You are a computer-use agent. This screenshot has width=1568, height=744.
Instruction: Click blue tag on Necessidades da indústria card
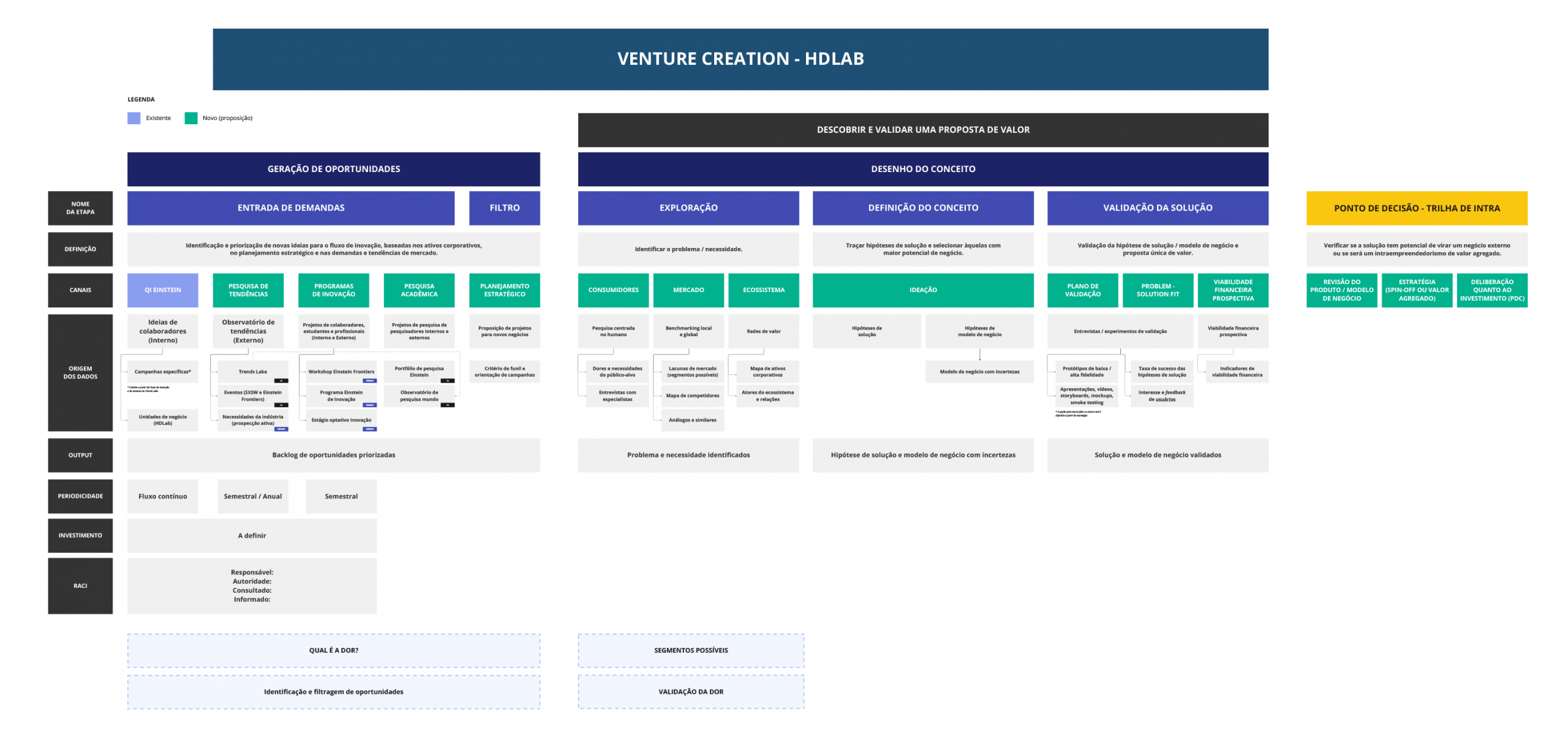tap(281, 429)
